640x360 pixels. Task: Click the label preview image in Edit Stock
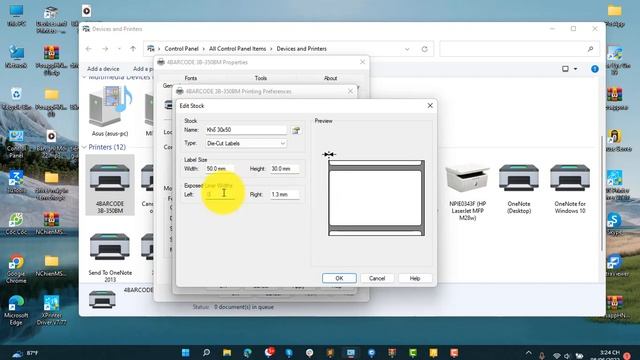pyautogui.click(x=376, y=198)
